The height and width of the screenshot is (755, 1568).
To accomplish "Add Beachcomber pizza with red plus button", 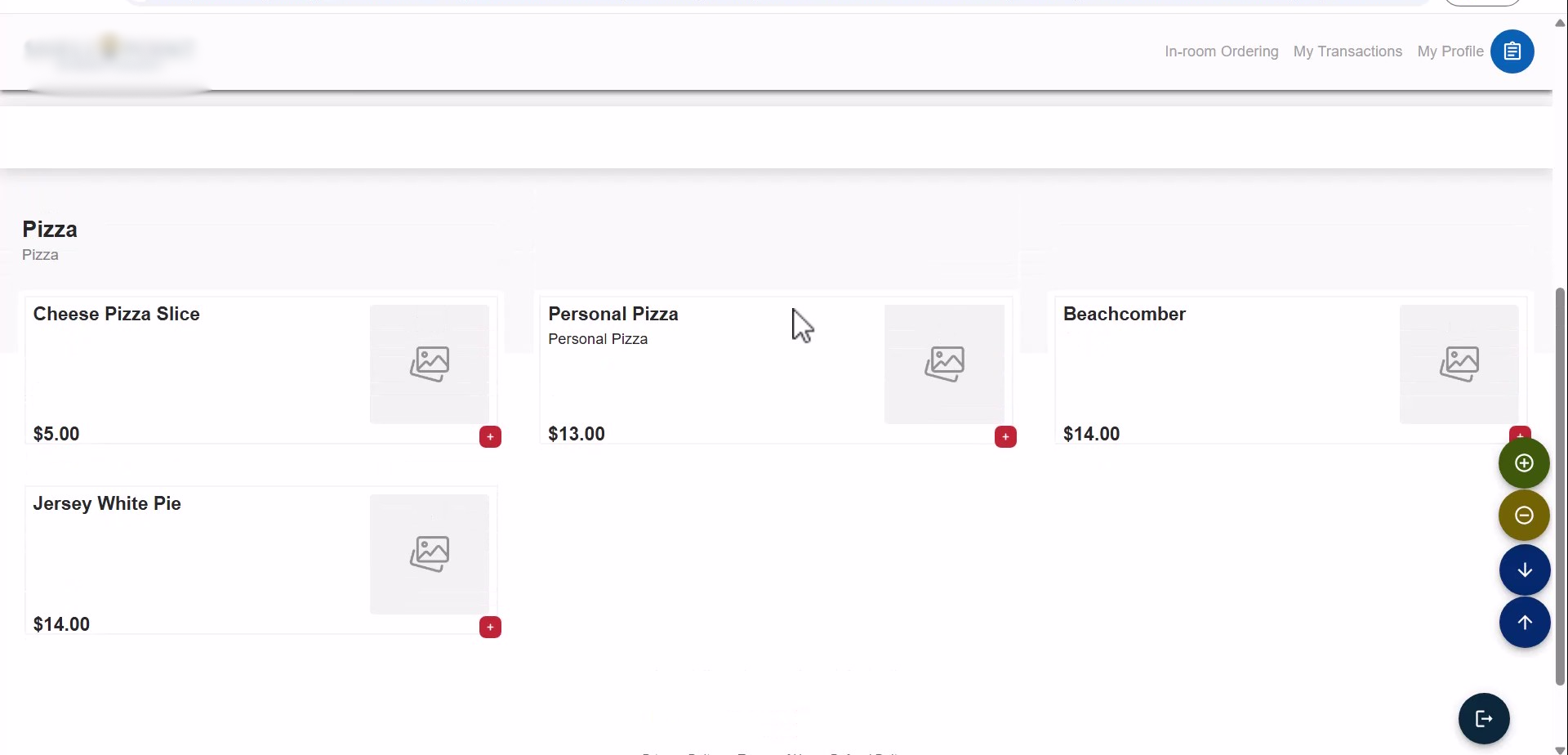I will coord(1519,430).
